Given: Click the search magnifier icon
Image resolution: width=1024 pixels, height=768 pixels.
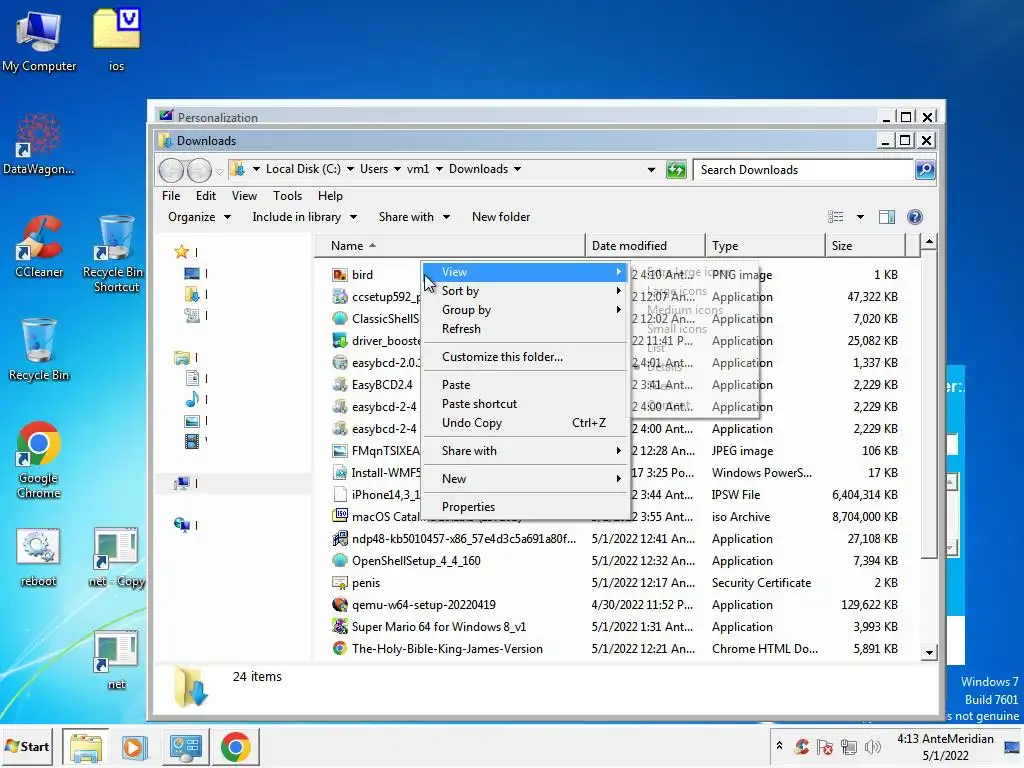Looking at the screenshot, I should click(925, 170).
